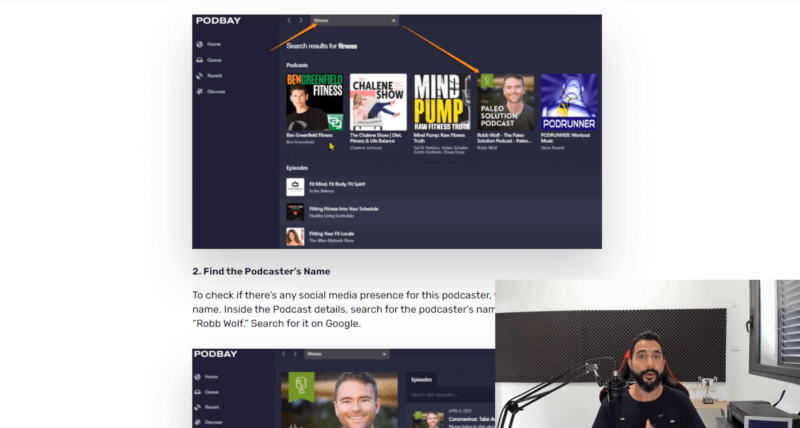The width and height of the screenshot is (800, 428).
Task: Open the Paleo Solution Podcast cover
Action: tap(506, 102)
